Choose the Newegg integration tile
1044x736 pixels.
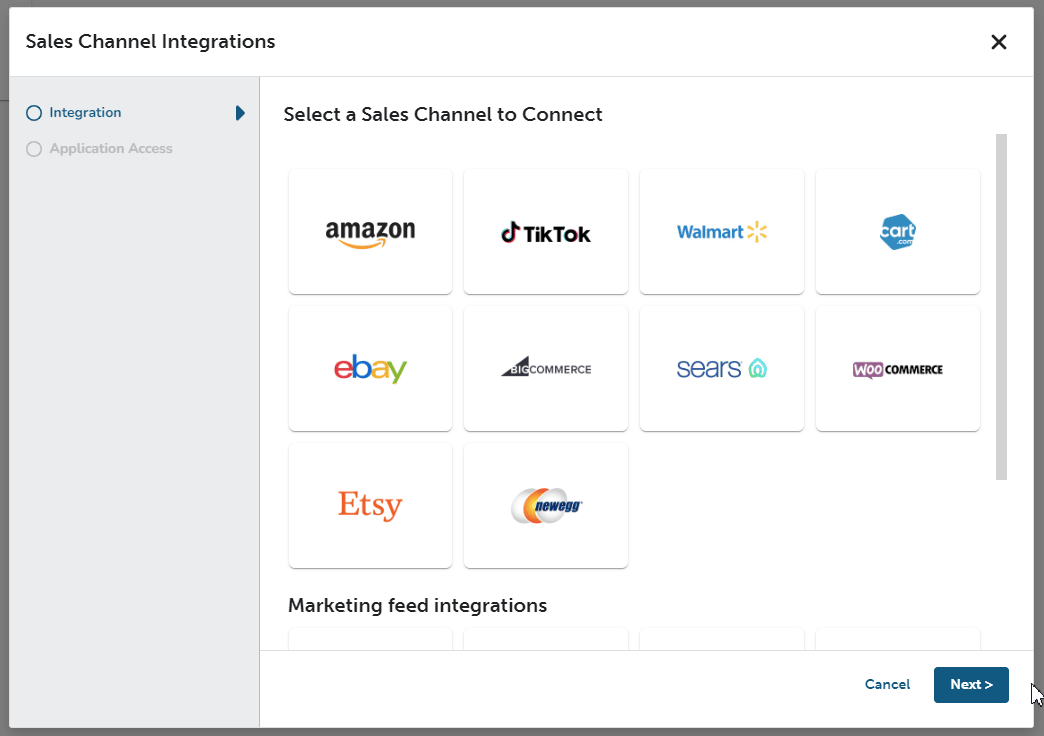click(545, 505)
